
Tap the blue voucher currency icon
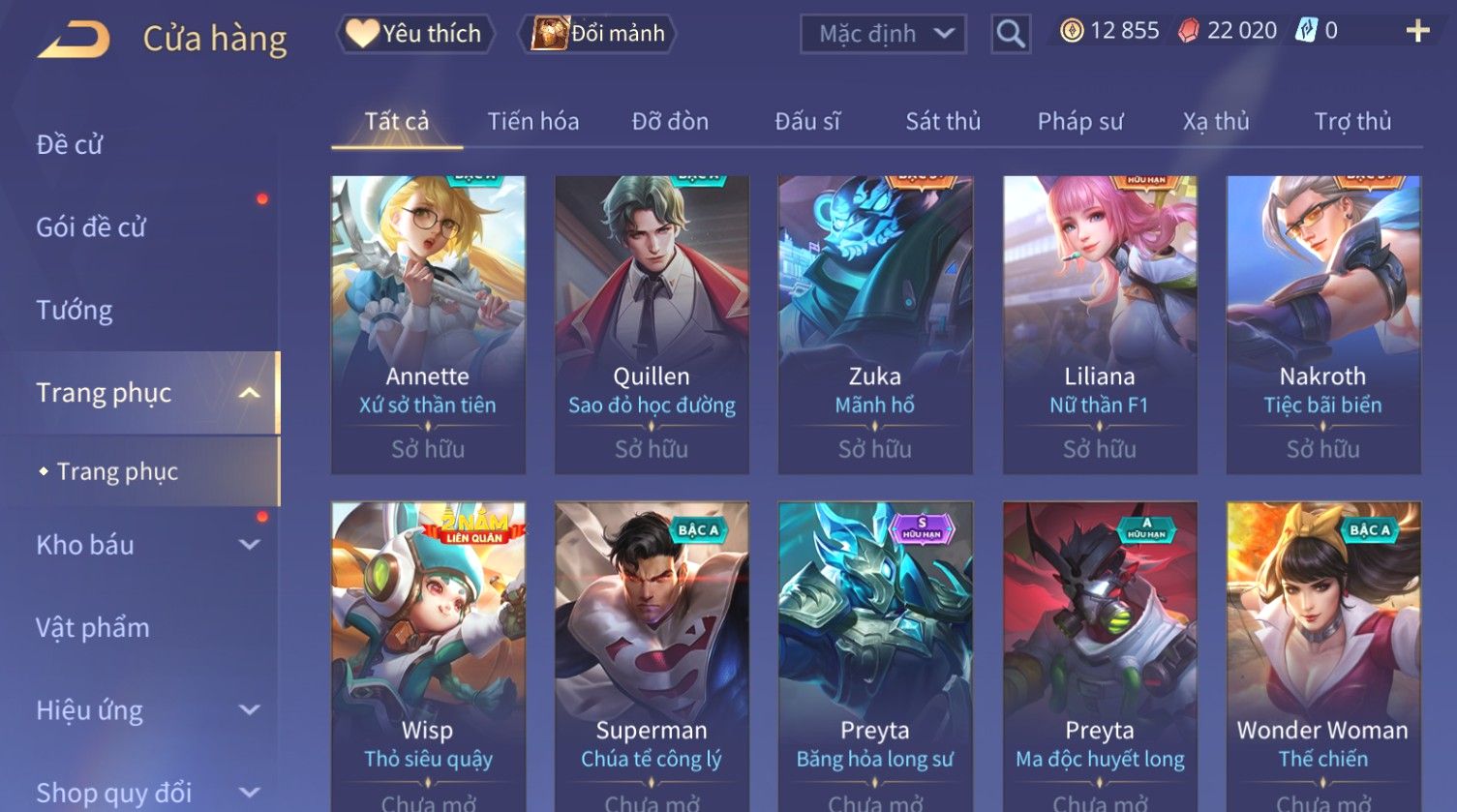coord(1306,31)
